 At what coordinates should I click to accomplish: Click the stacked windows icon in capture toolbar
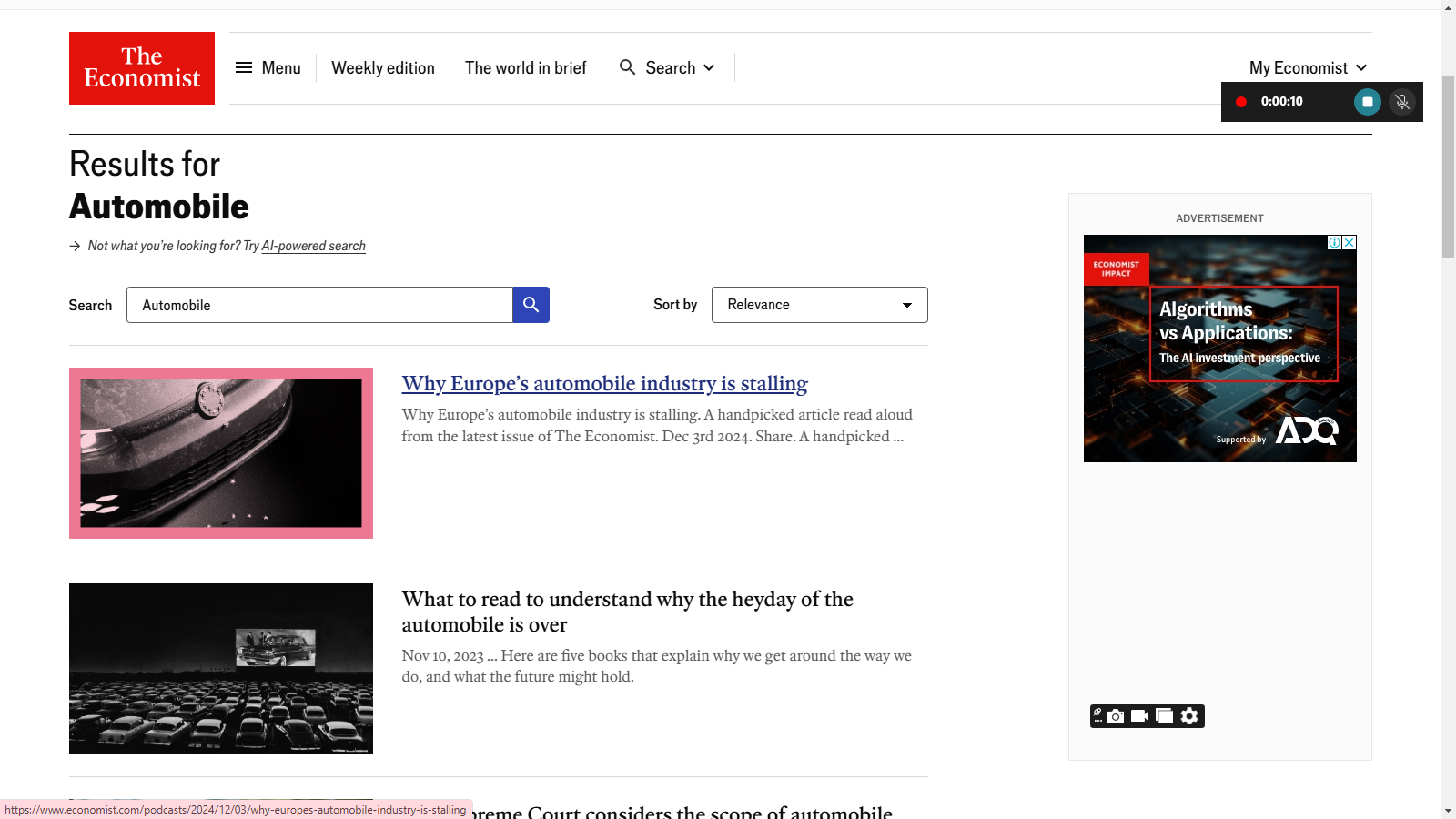coord(1164,716)
